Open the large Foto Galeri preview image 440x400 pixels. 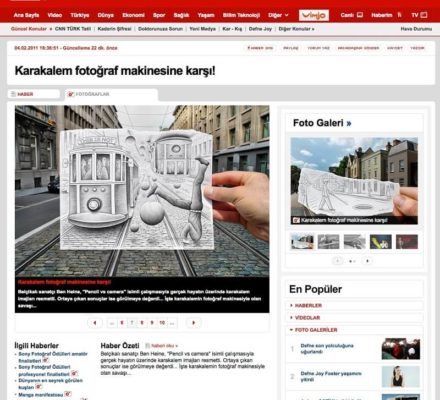354,181
